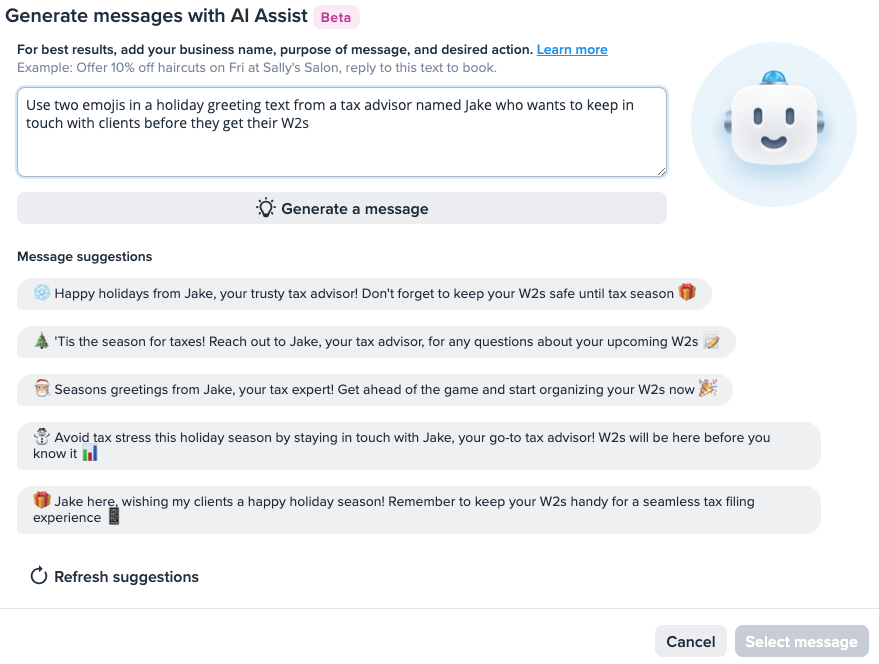
Task: Open the Learn more link
Action: pos(572,49)
